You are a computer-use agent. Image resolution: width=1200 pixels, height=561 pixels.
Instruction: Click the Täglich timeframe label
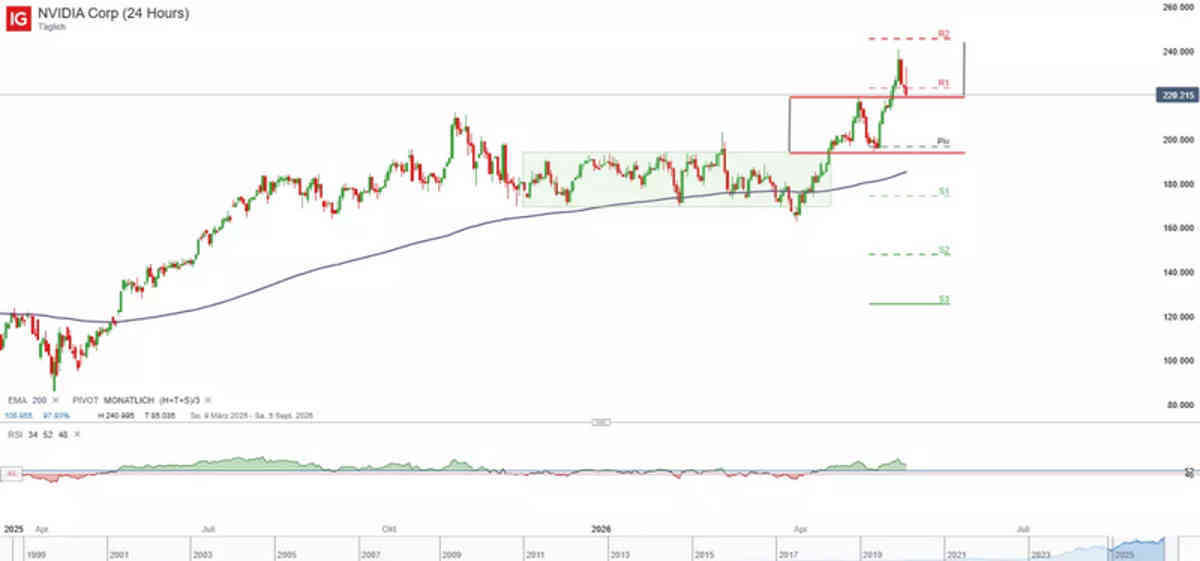click(x=52, y=27)
